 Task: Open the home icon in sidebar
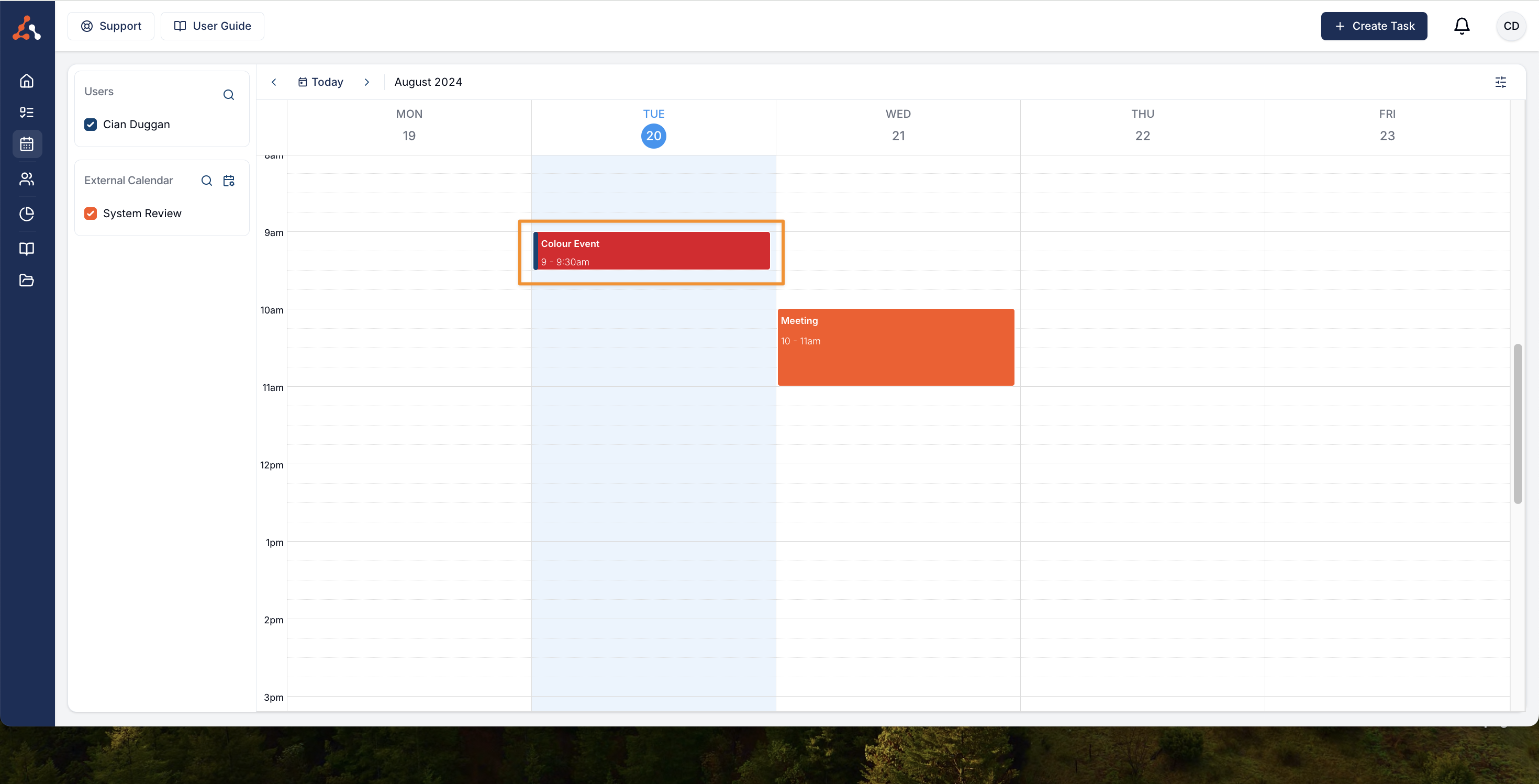[x=26, y=81]
